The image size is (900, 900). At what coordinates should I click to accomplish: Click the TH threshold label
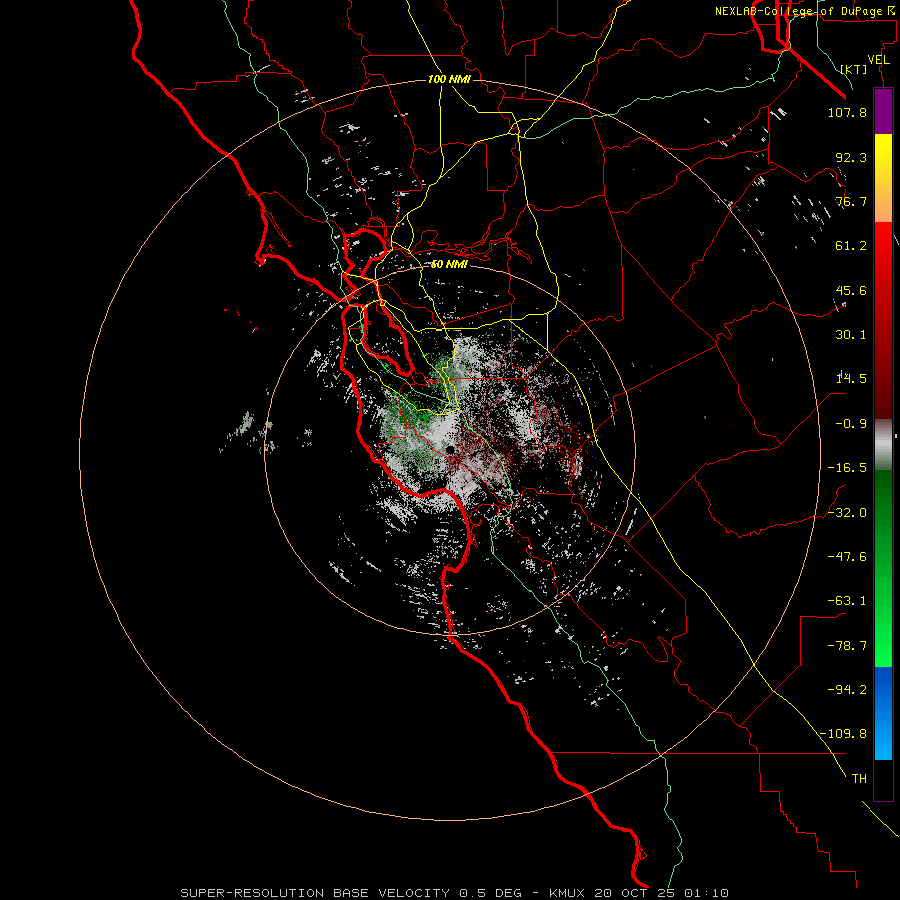point(859,779)
